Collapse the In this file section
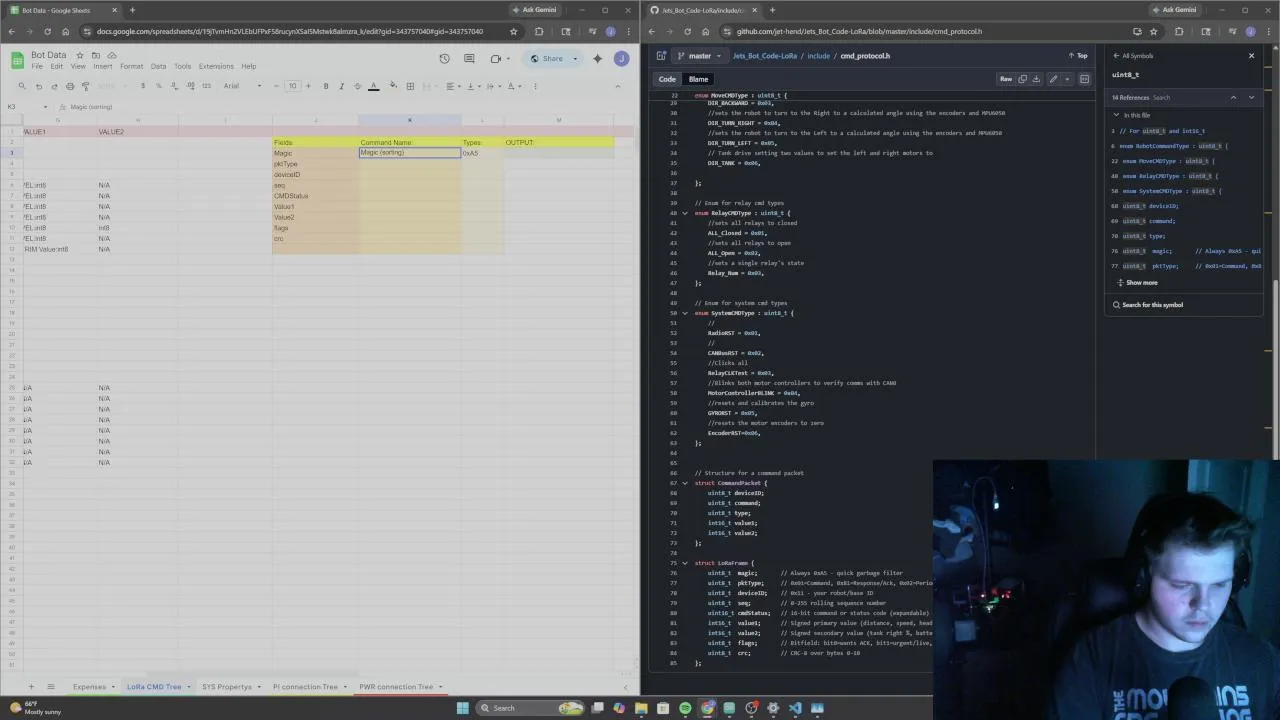The height and width of the screenshot is (720, 1280). pyautogui.click(x=1117, y=115)
